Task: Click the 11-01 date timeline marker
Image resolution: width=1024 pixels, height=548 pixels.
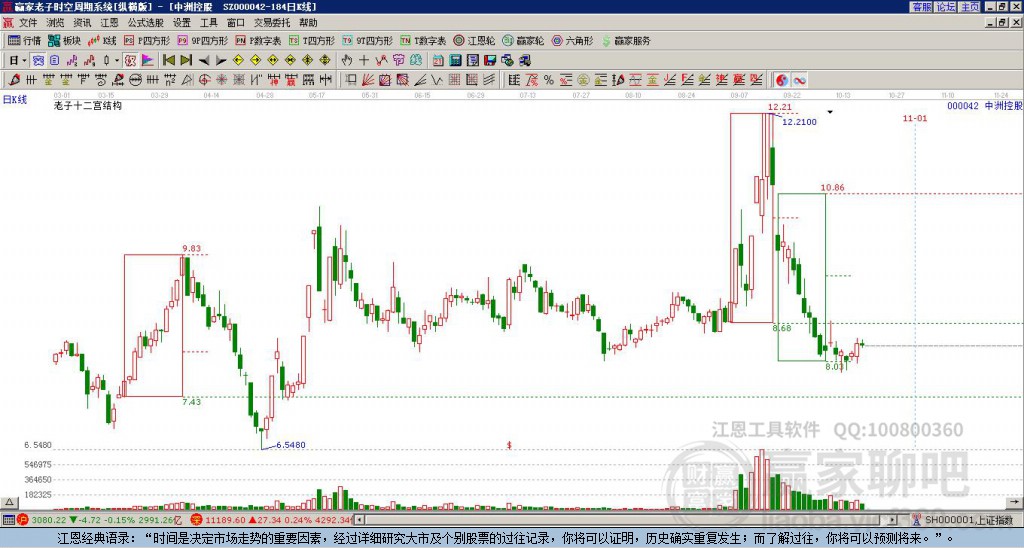Action: [x=914, y=118]
